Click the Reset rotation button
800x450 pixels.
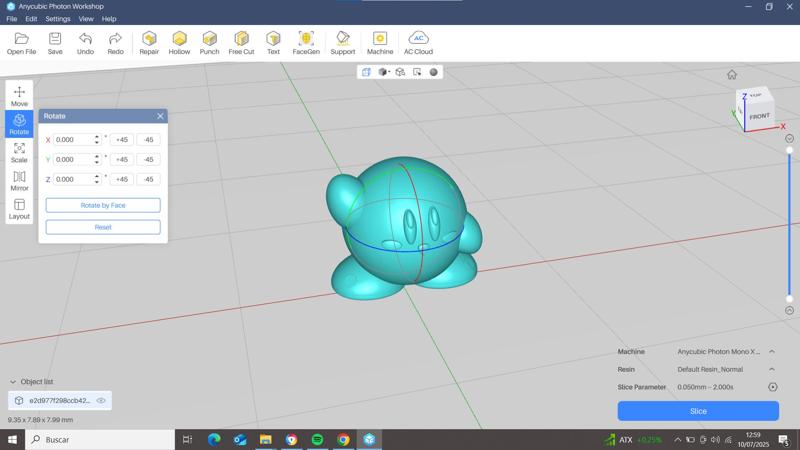coord(103,227)
